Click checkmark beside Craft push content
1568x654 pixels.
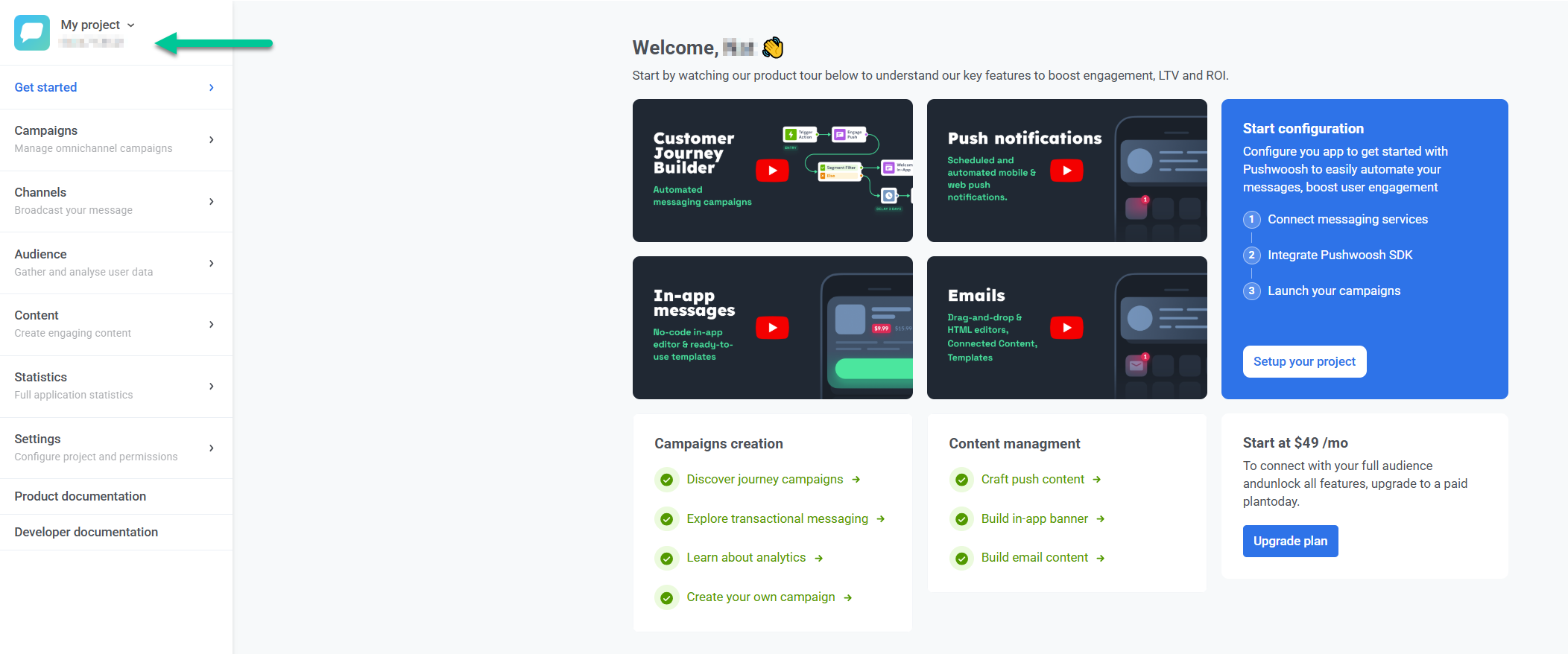click(x=961, y=480)
